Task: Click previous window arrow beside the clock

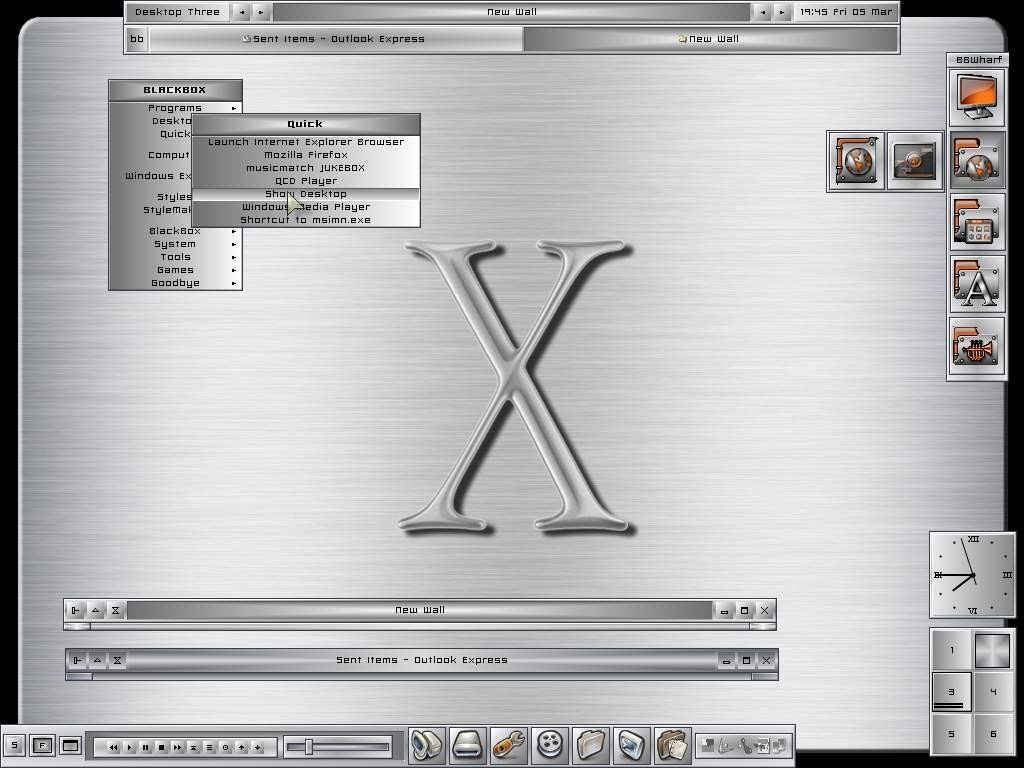Action: coord(762,12)
